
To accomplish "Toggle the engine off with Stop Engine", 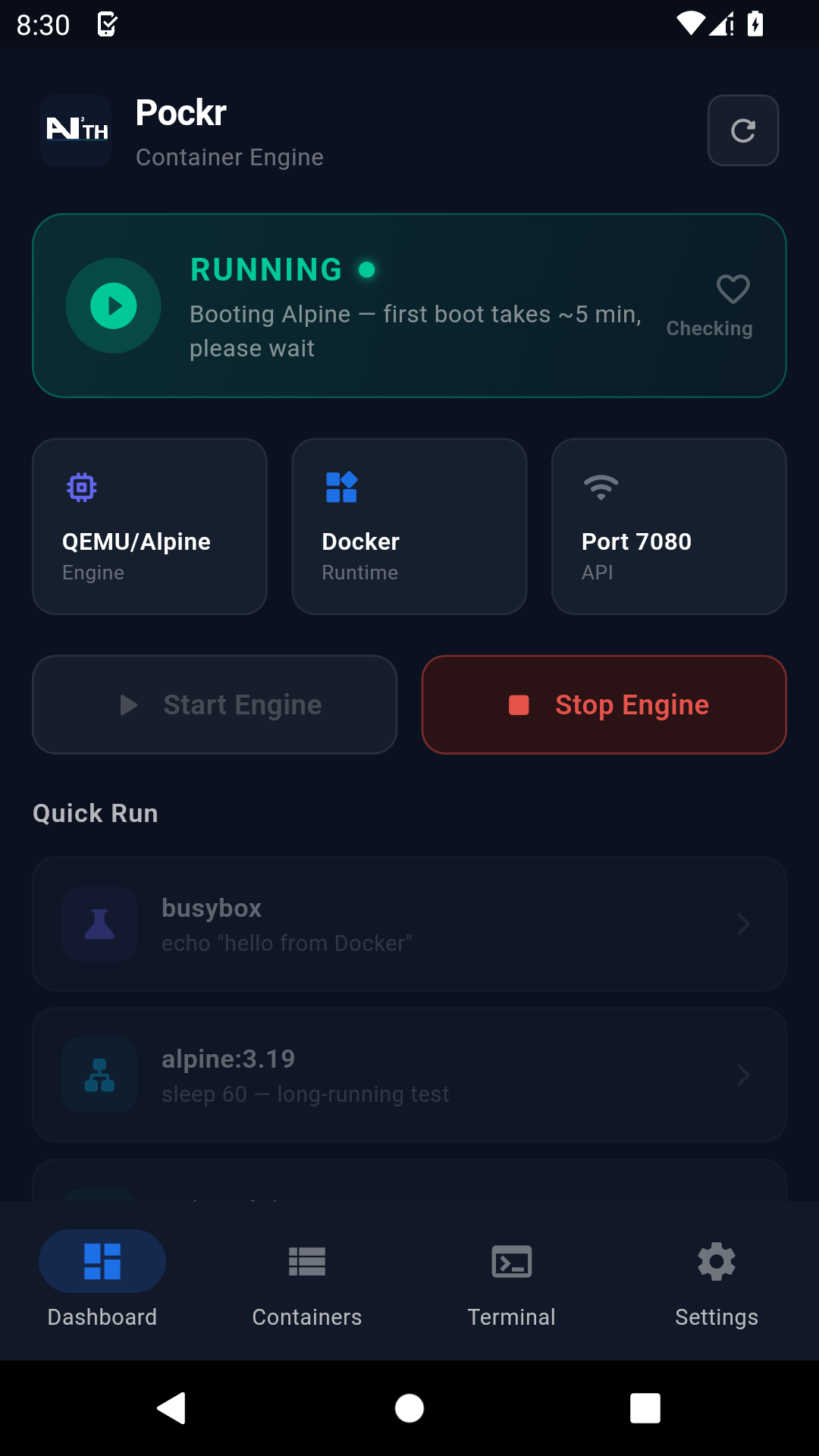I will [604, 704].
